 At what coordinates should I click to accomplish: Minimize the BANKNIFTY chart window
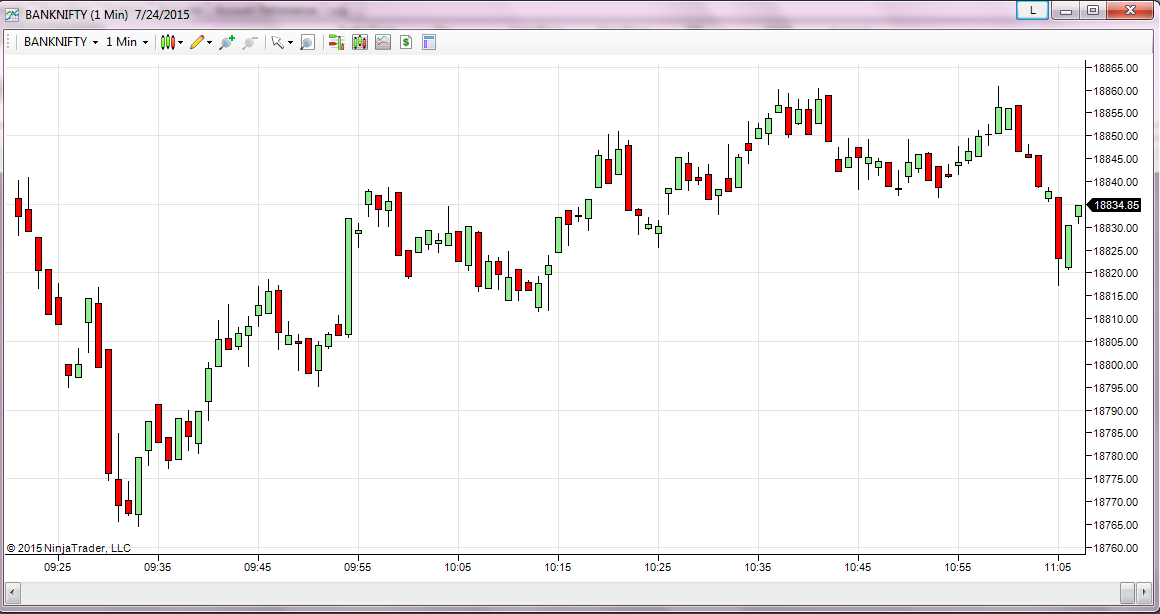click(x=1067, y=10)
